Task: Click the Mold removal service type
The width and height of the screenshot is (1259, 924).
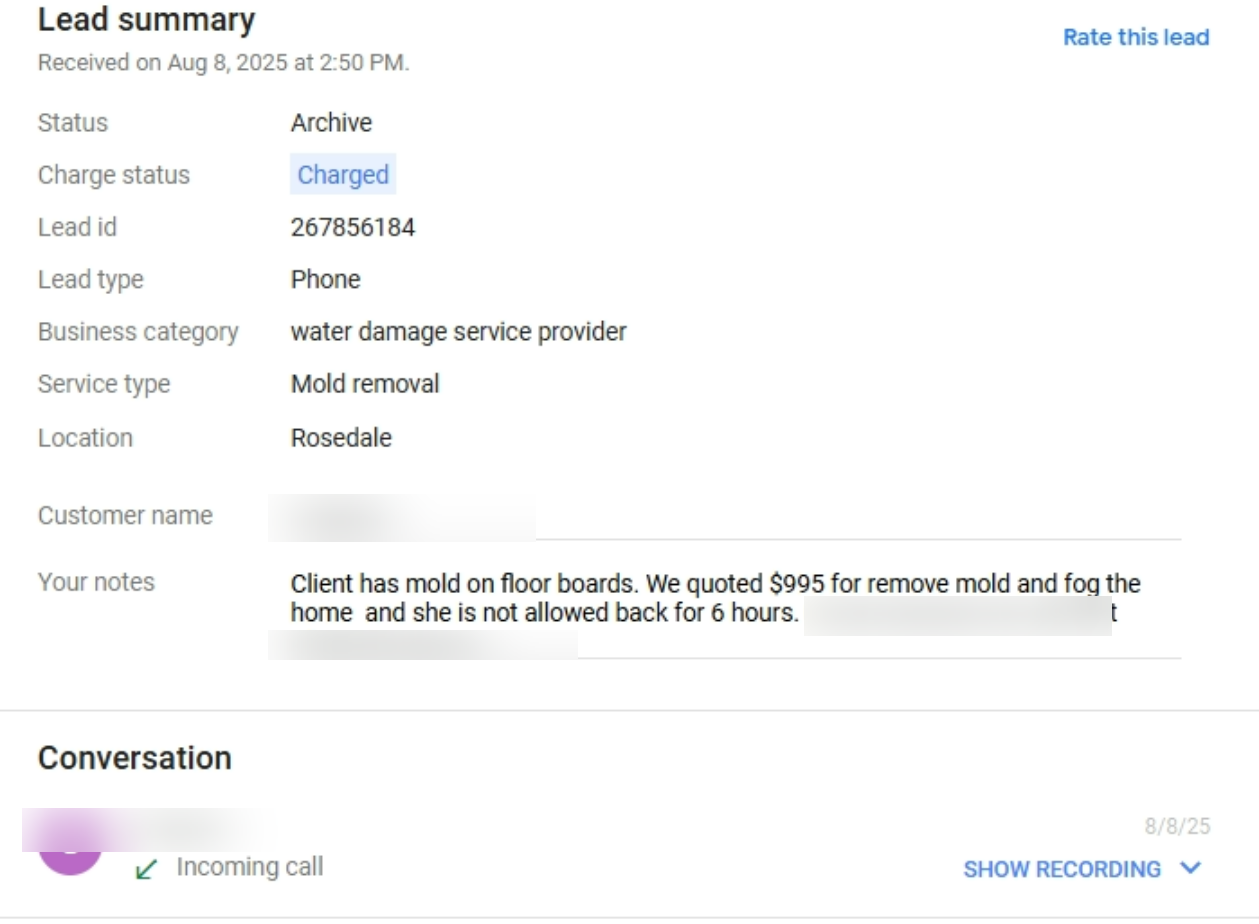Action: point(364,384)
